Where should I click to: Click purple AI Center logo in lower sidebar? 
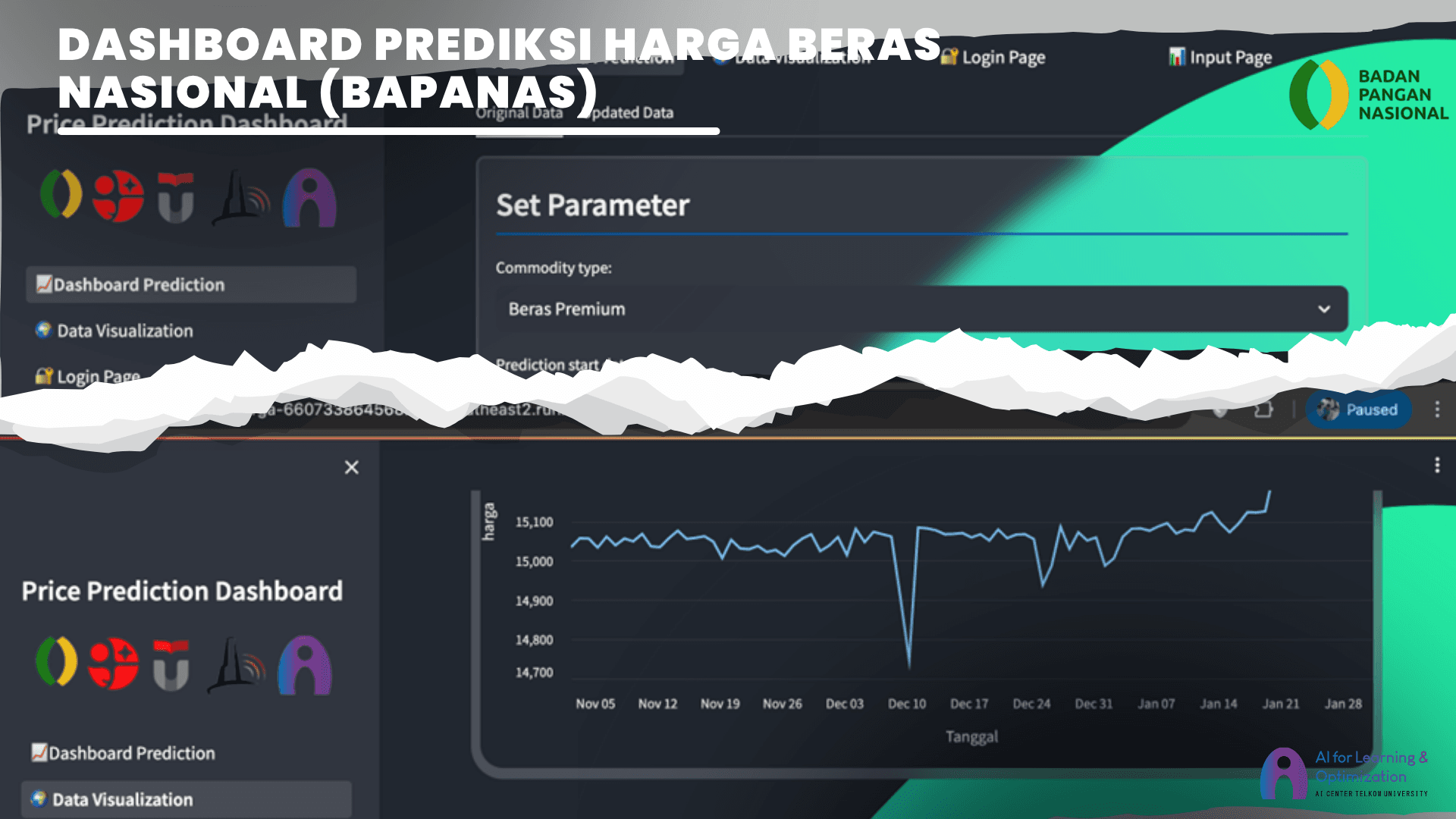click(x=305, y=665)
